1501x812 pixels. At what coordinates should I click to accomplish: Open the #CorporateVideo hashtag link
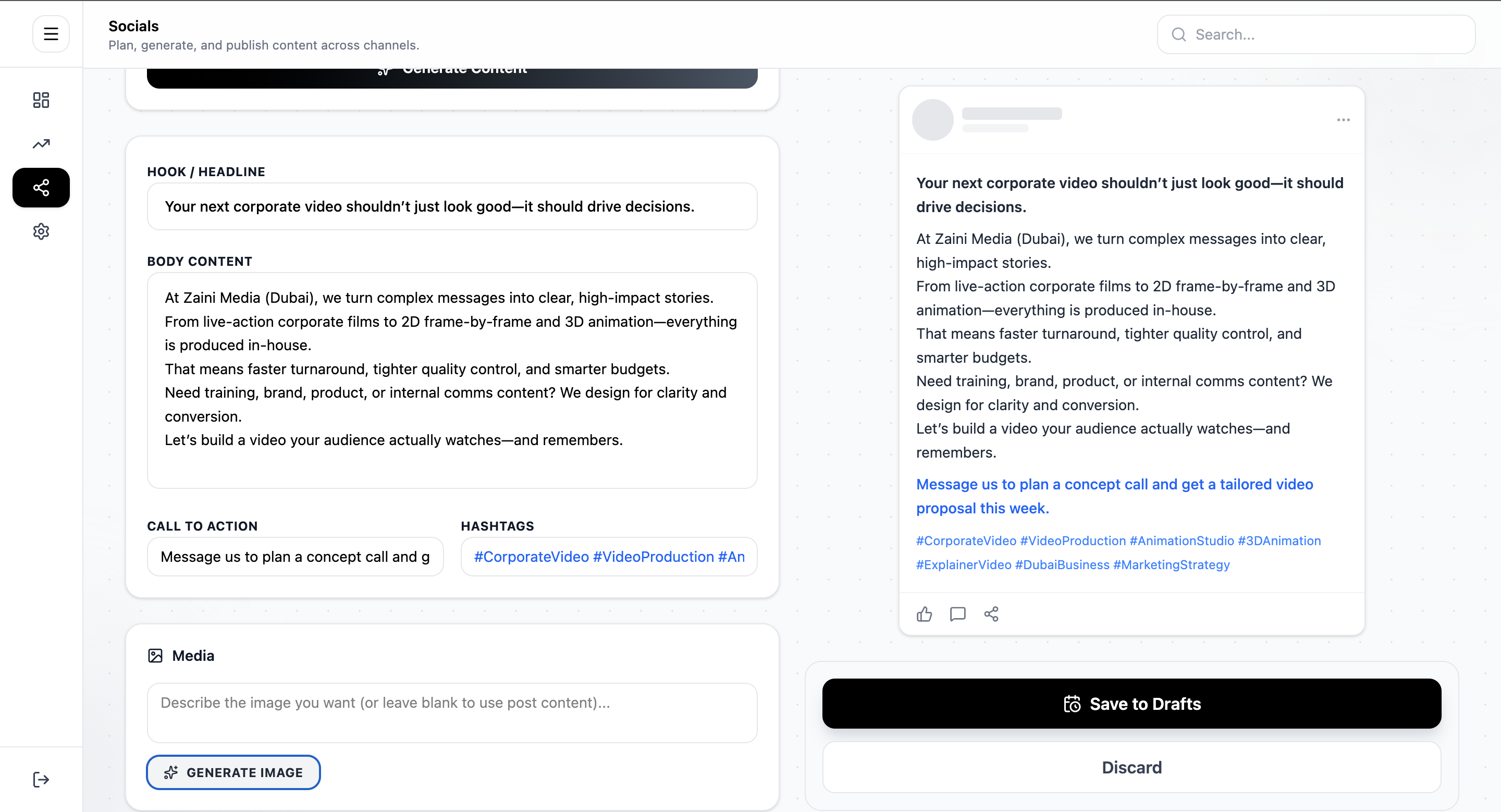(964, 540)
